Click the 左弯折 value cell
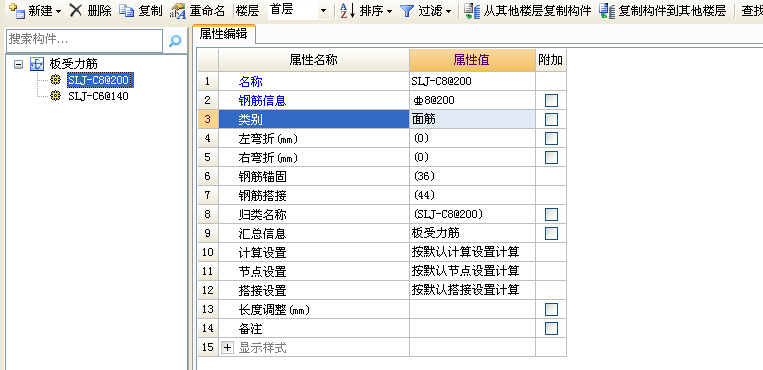This screenshot has width=763, height=370. click(472, 139)
